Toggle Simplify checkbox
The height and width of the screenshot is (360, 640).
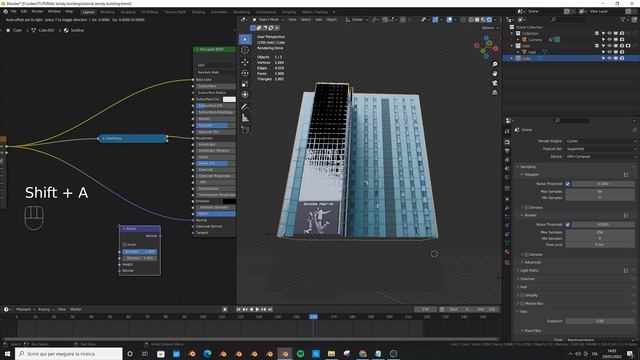click(x=522, y=296)
